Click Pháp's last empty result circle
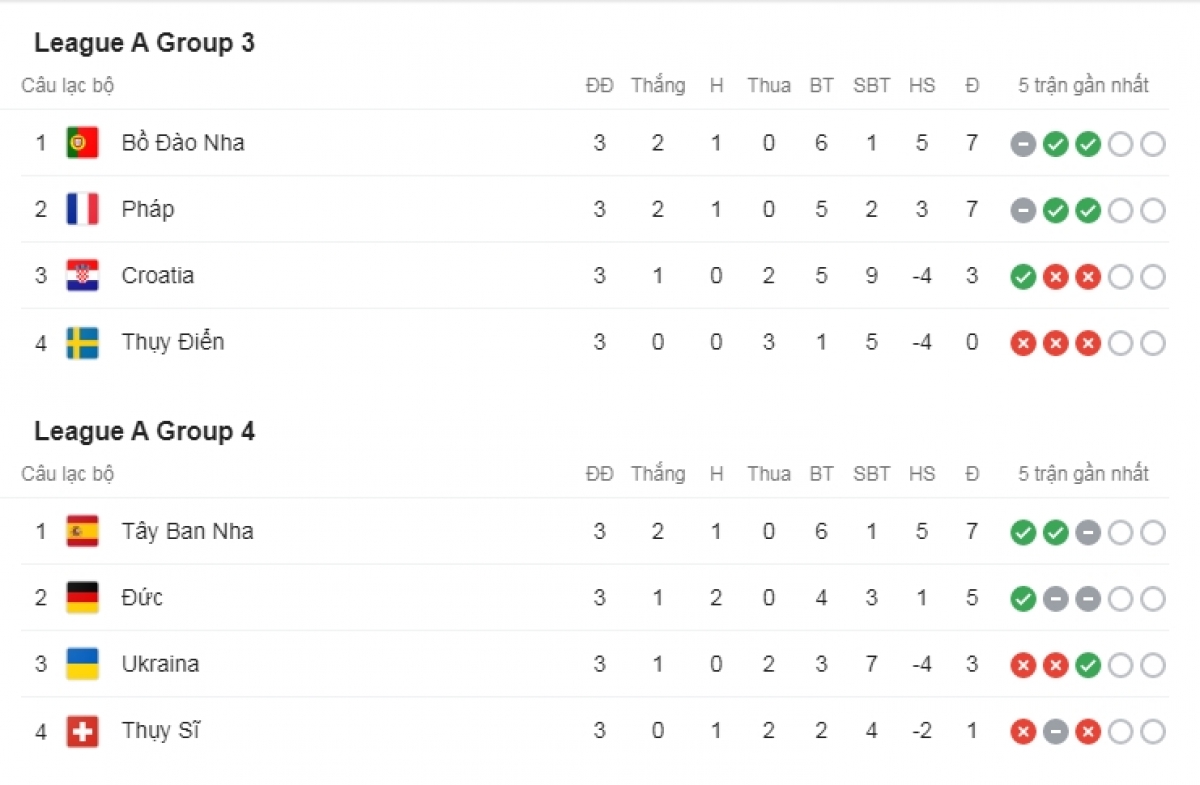 pyautogui.click(x=1153, y=210)
